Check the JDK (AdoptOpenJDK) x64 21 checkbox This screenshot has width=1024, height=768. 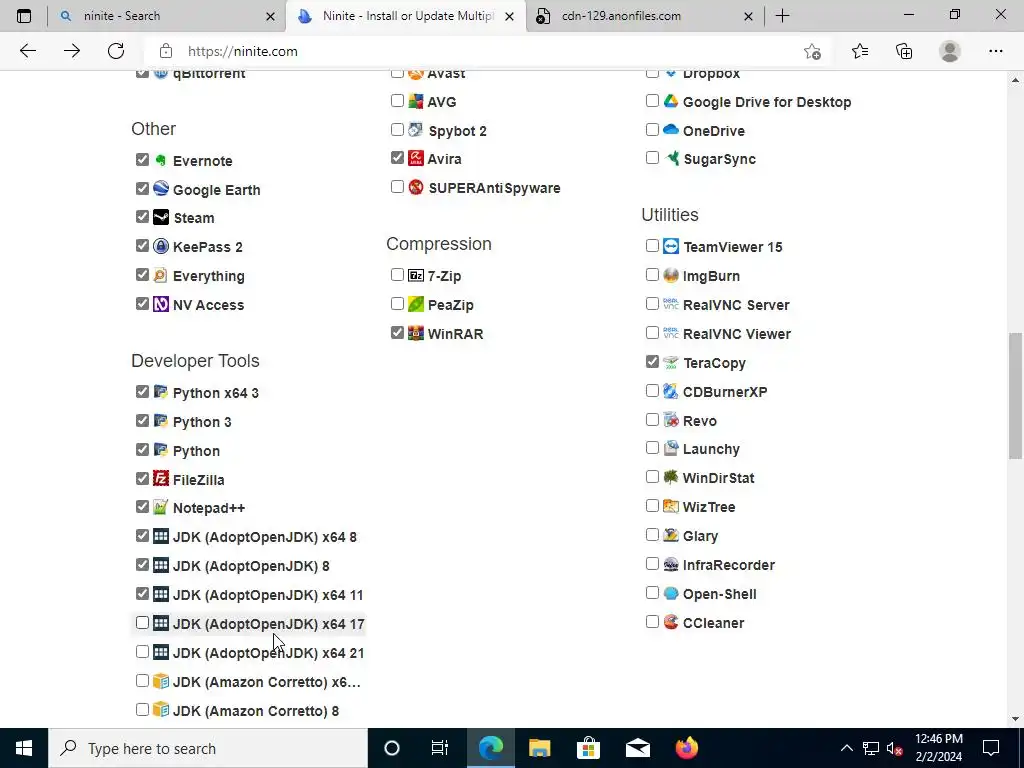click(142, 651)
